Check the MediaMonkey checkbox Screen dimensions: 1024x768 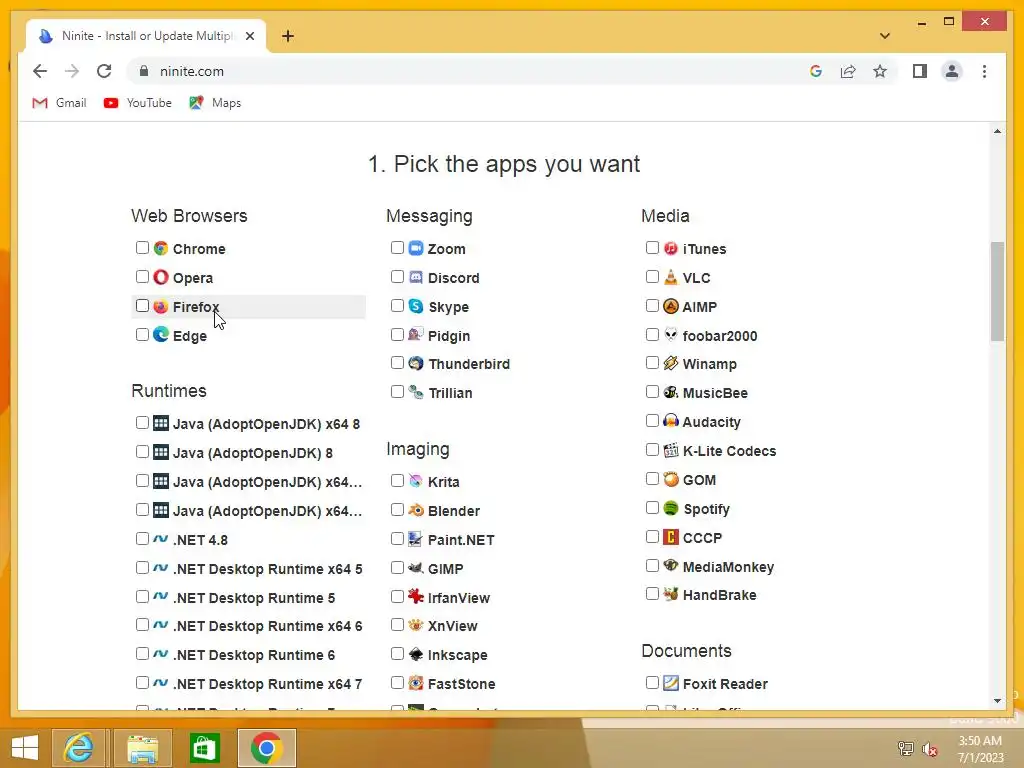pos(652,566)
